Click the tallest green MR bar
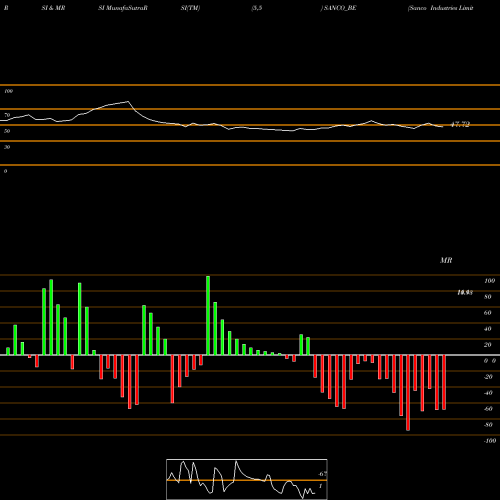 [x=208, y=315]
